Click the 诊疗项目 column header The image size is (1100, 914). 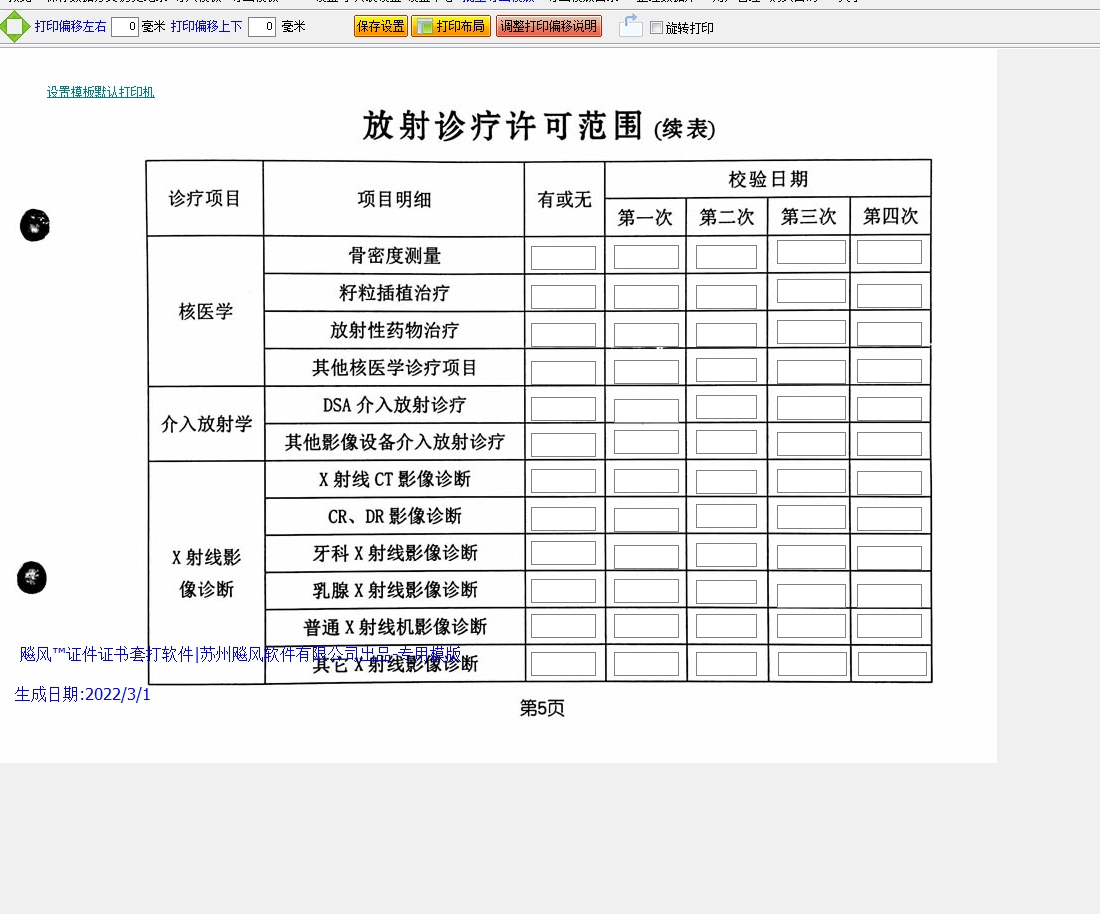click(x=204, y=199)
